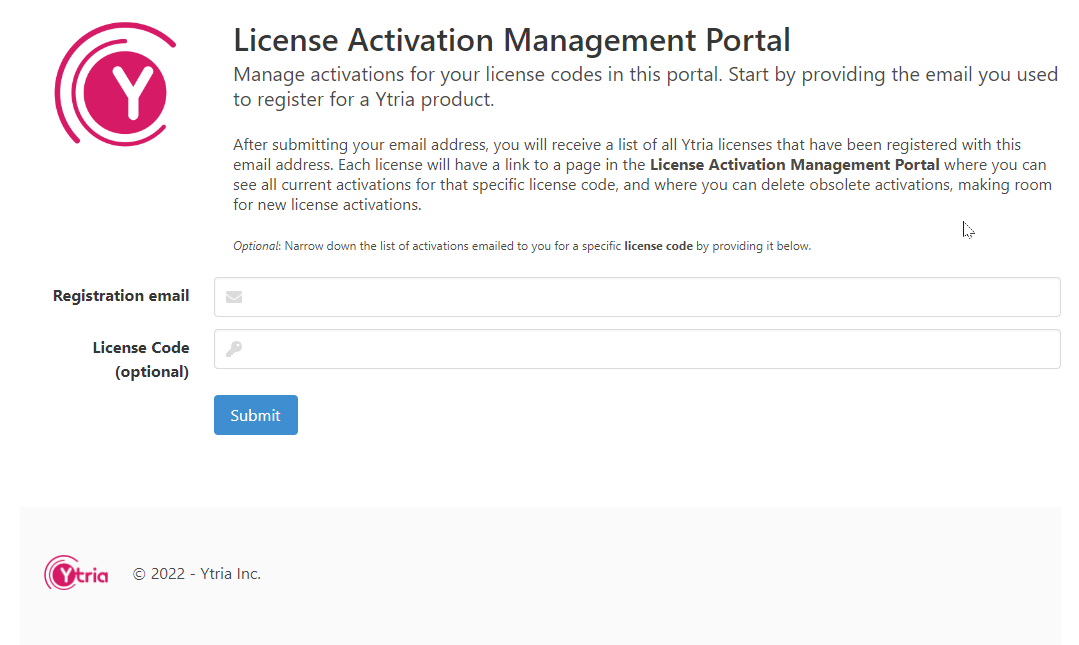This screenshot has height=645, width=1079.
Task: Click the envelope icon in the email field
Action: (234, 297)
